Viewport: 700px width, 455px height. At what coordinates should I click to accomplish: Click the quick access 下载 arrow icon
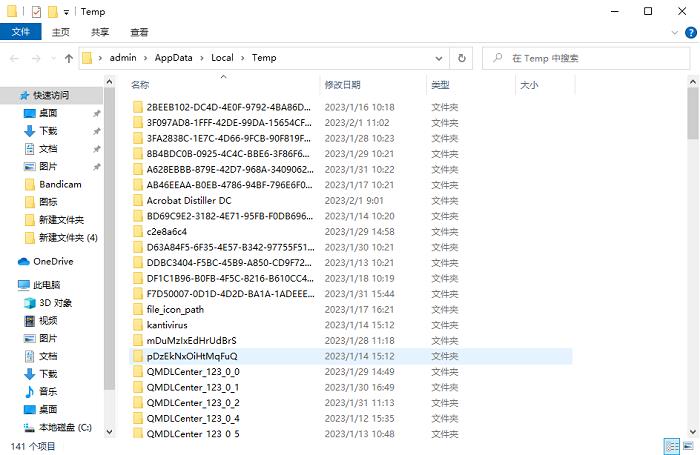[x=29, y=131]
